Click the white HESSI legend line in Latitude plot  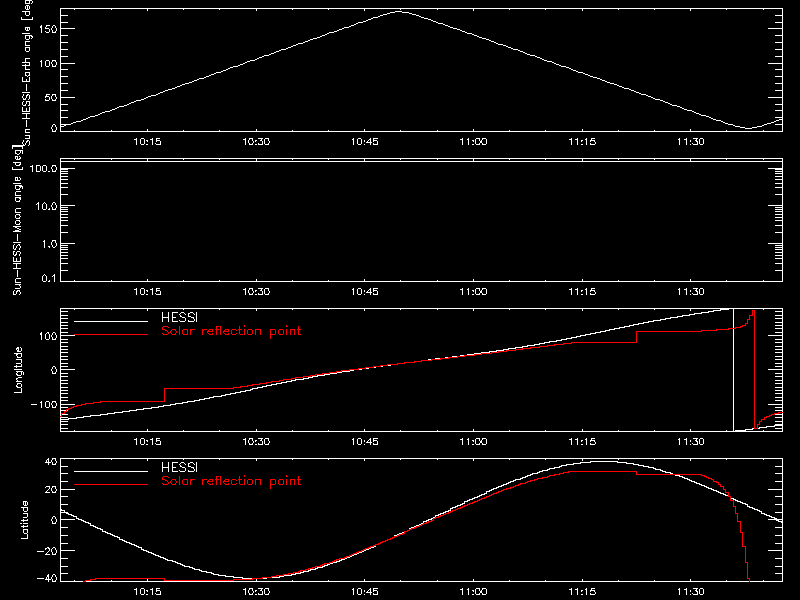pos(111,471)
